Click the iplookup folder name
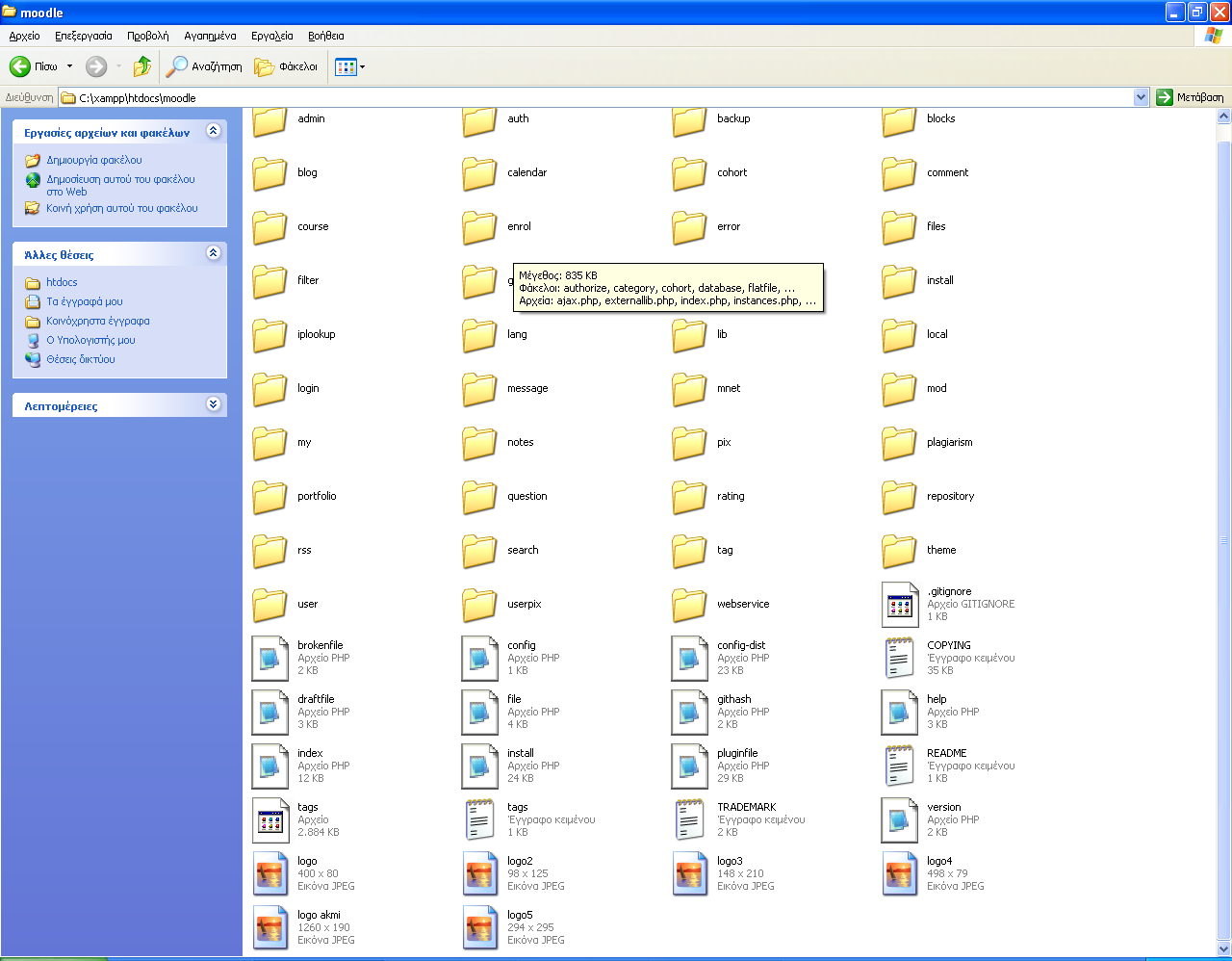The height and width of the screenshot is (961, 1232). tap(317, 335)
